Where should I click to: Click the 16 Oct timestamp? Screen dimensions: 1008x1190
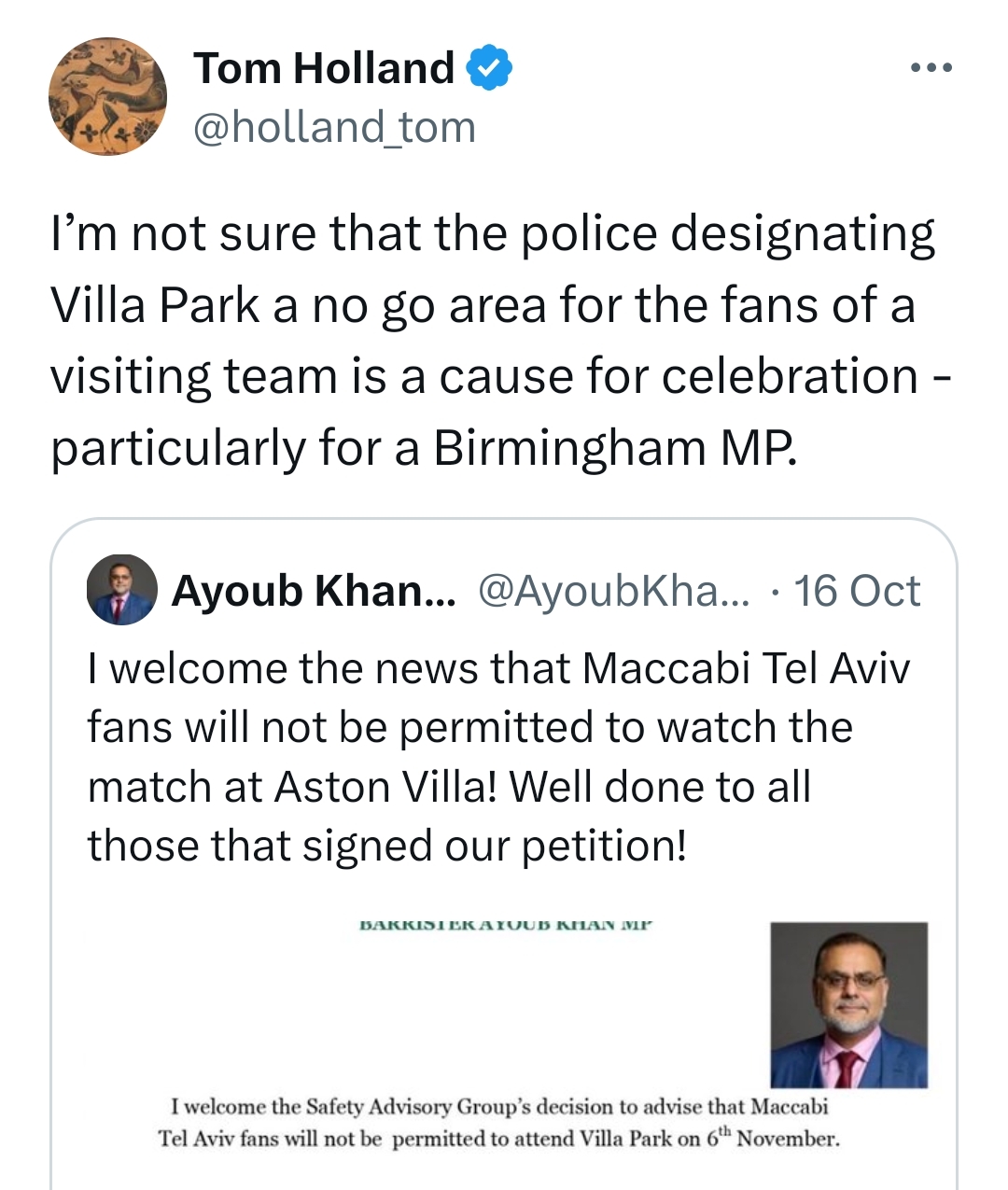[x=857, y=591]
